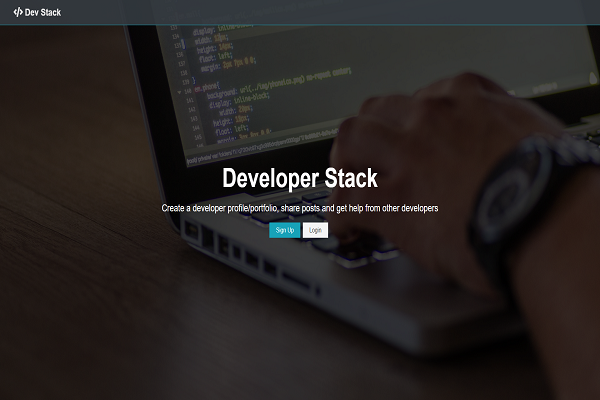The image size is (600, 400).
Task: Open the Dev Stack brand link
Action: [x=37, y=12]
